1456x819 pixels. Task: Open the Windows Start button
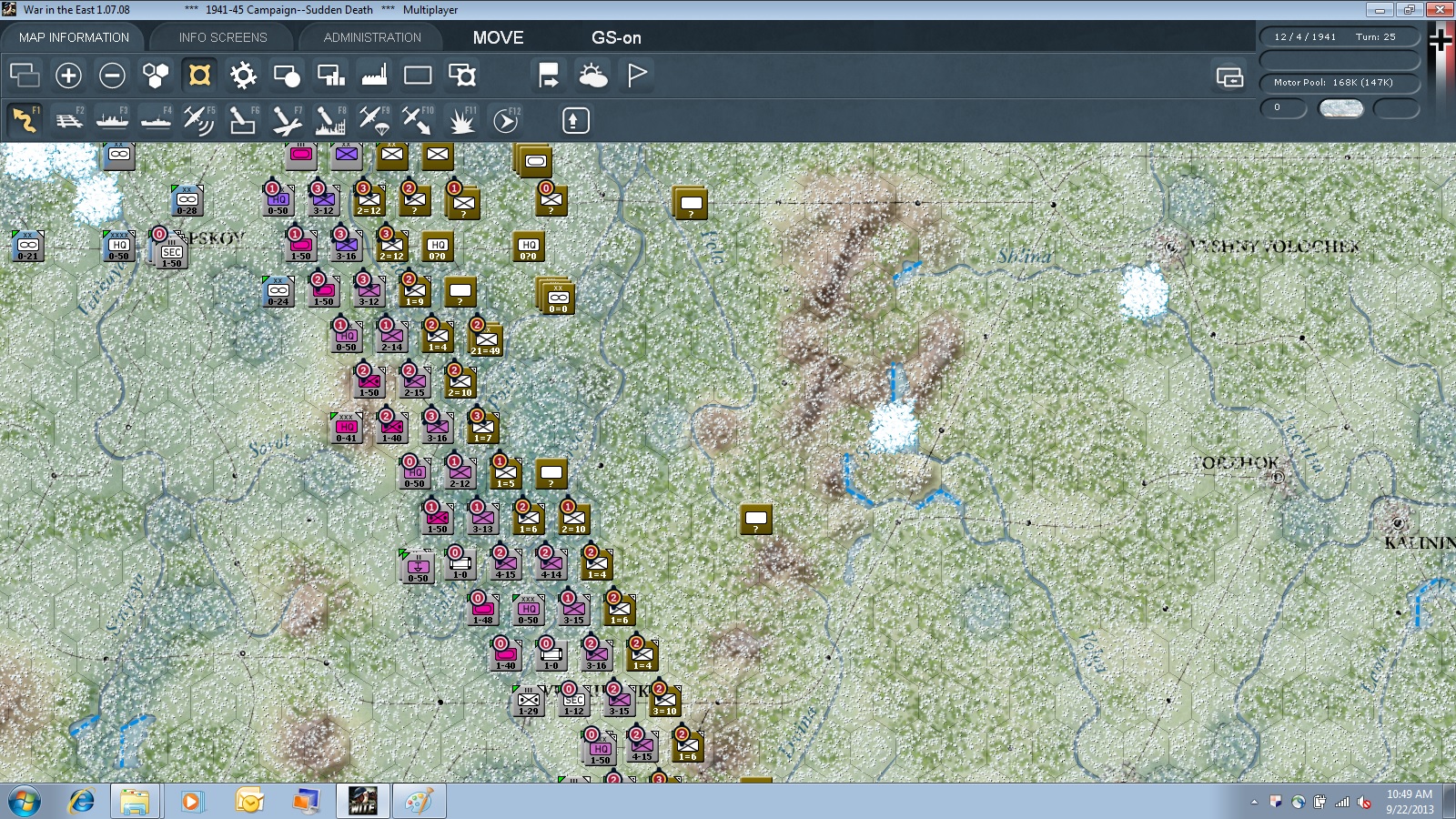(25, 802)
